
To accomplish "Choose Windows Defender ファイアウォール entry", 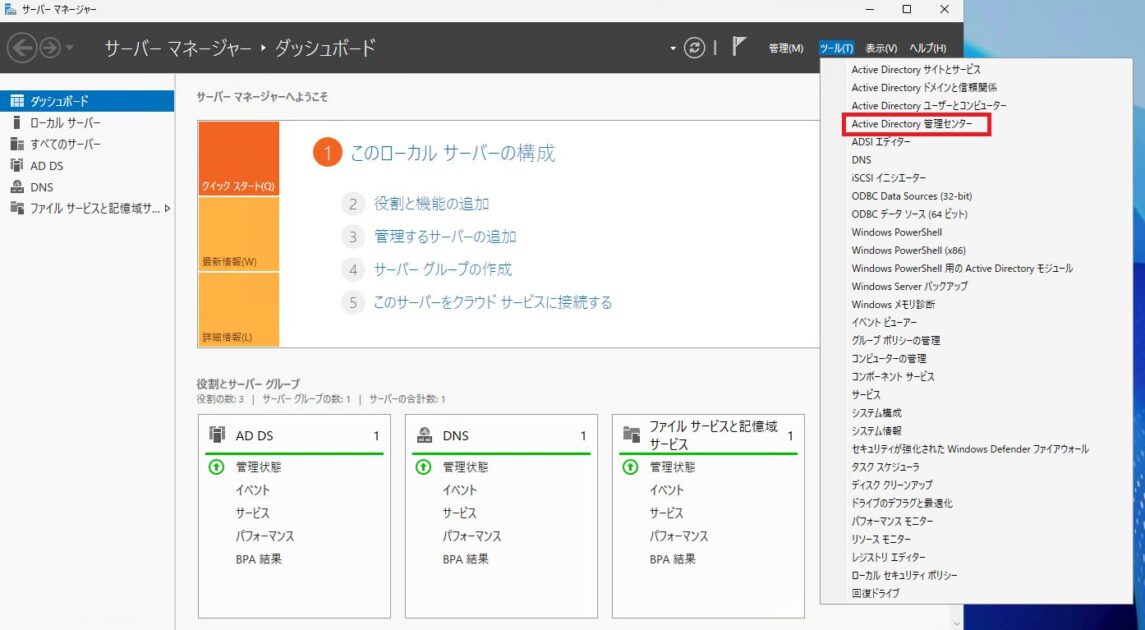I will [970, 449].
